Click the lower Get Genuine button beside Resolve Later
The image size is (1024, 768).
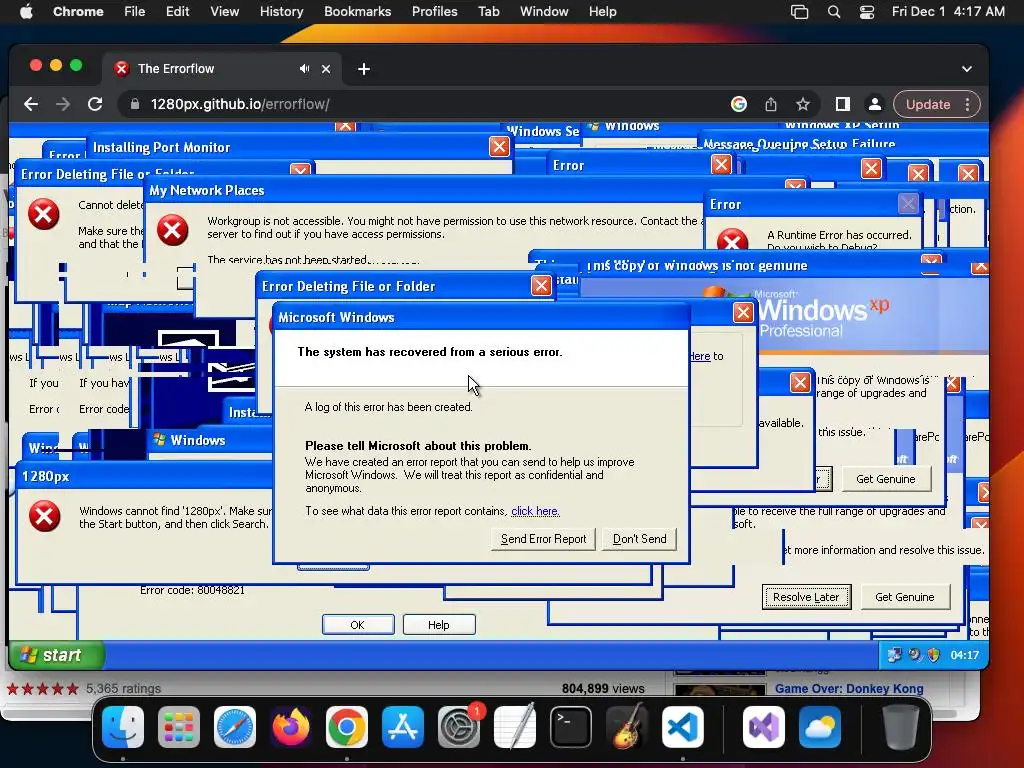click(x=904, y=597)
